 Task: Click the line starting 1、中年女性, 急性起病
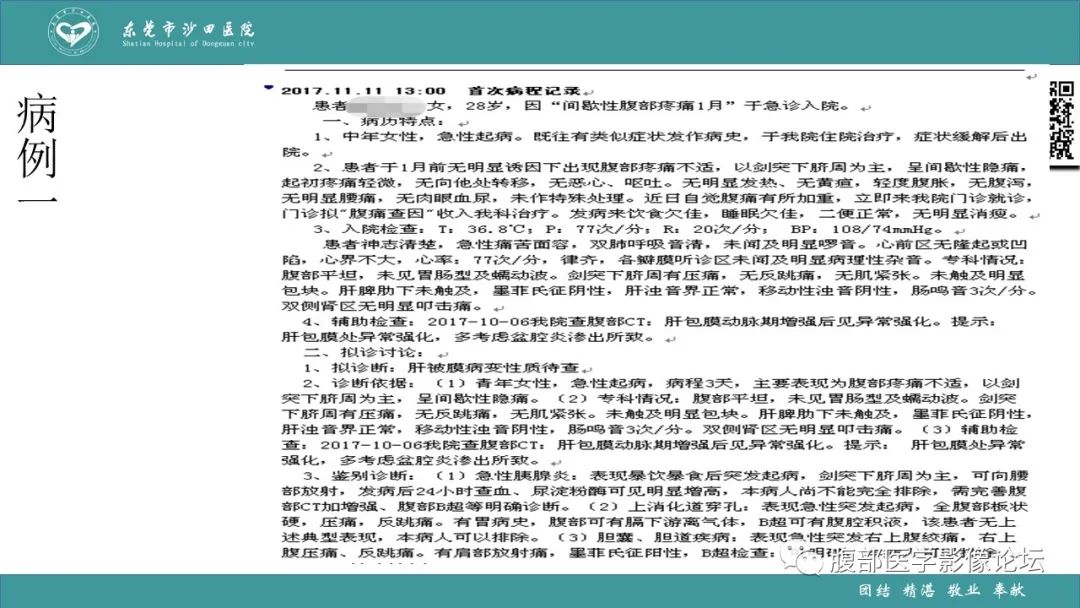[x=670, y=136]
